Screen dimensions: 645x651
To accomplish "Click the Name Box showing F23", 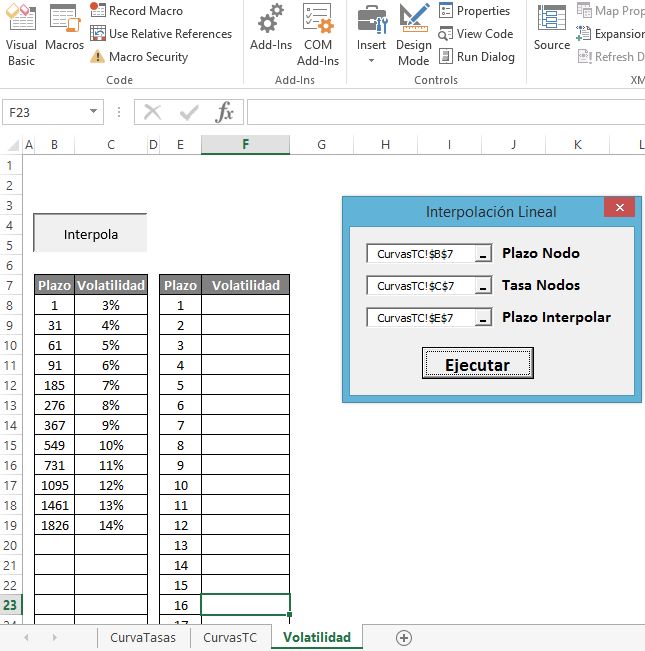I will (x=46, y=112).
